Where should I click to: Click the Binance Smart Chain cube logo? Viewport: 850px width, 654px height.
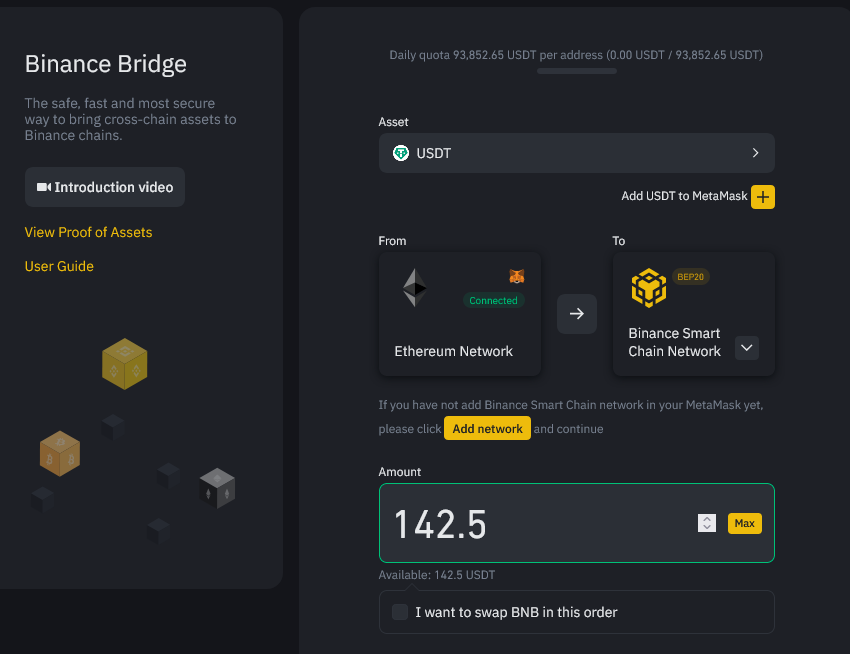pos(648,288)
